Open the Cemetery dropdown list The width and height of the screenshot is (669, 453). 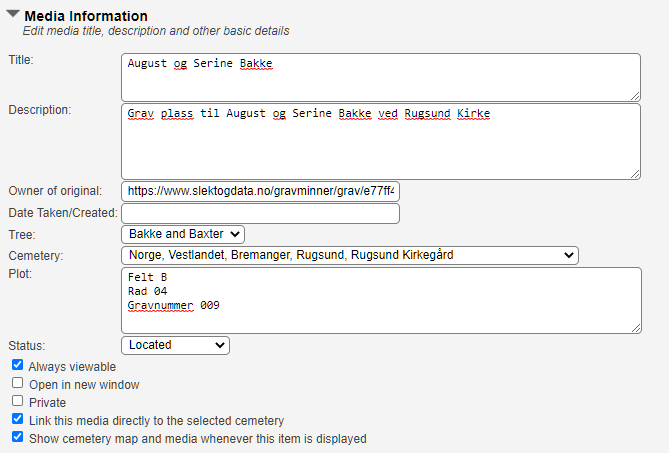coord(349,255)
